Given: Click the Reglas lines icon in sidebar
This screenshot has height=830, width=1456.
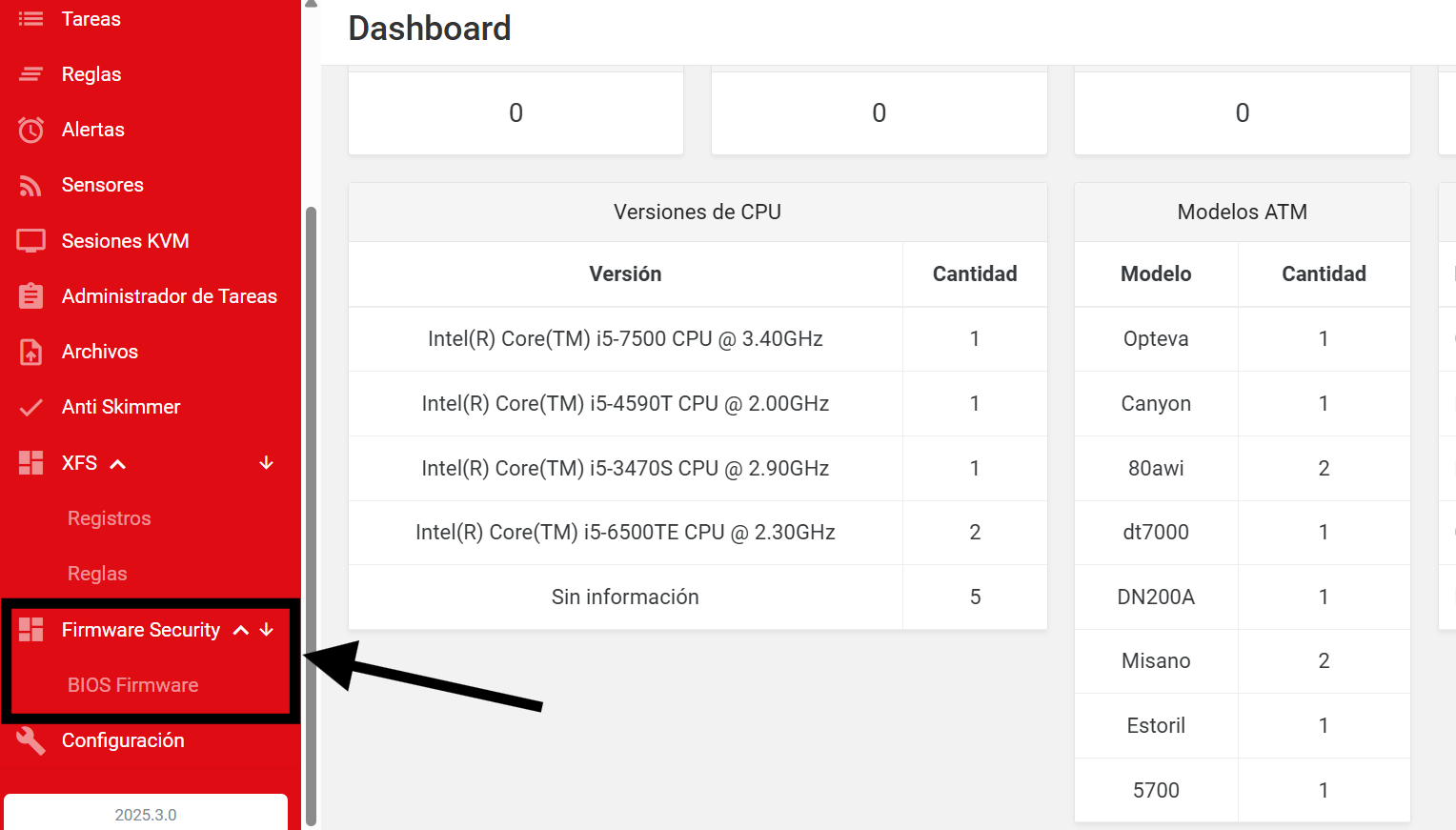Looking at the screenshot, I should [x=30, y=74].
